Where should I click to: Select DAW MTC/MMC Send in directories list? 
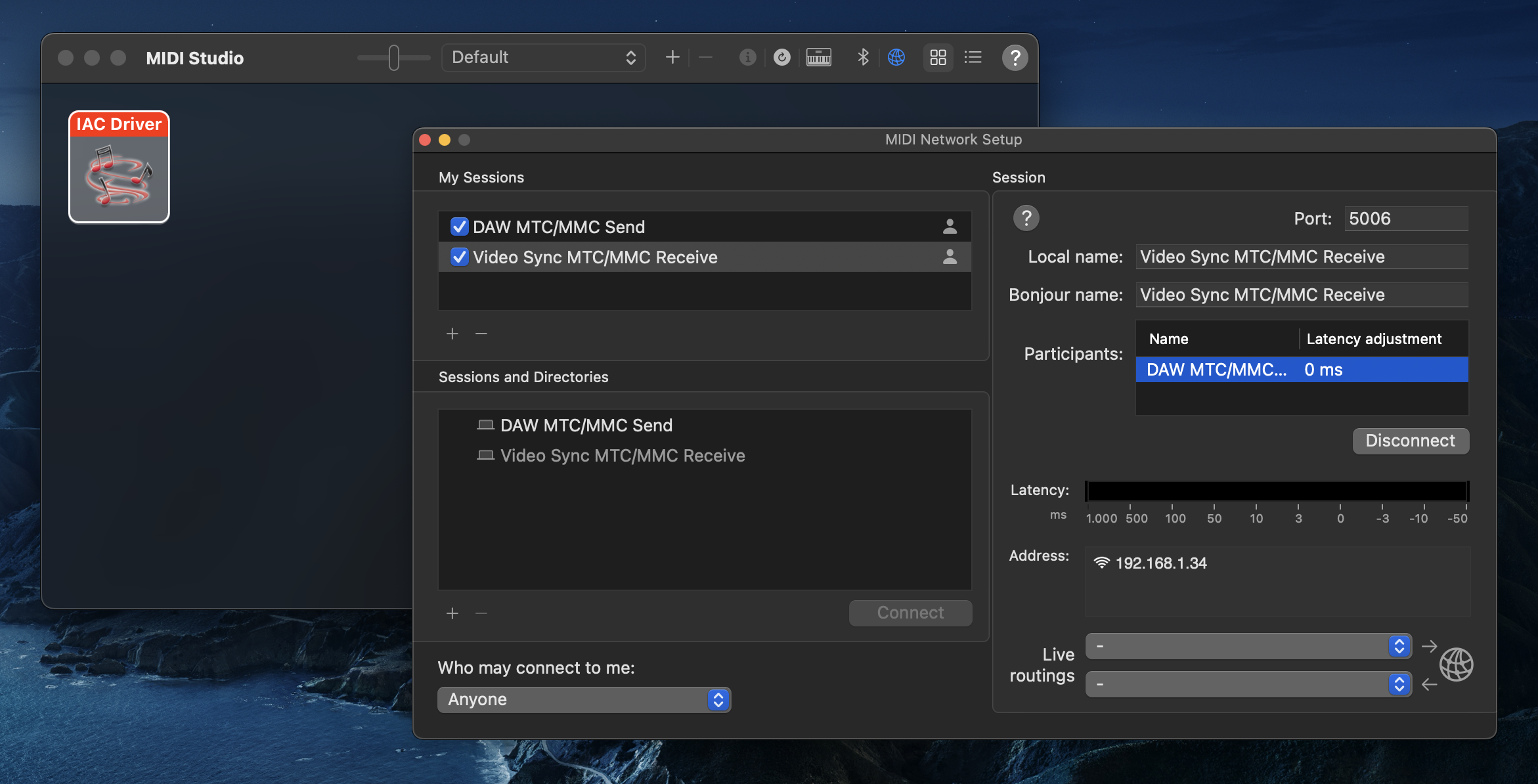click(x=586, y=425)
